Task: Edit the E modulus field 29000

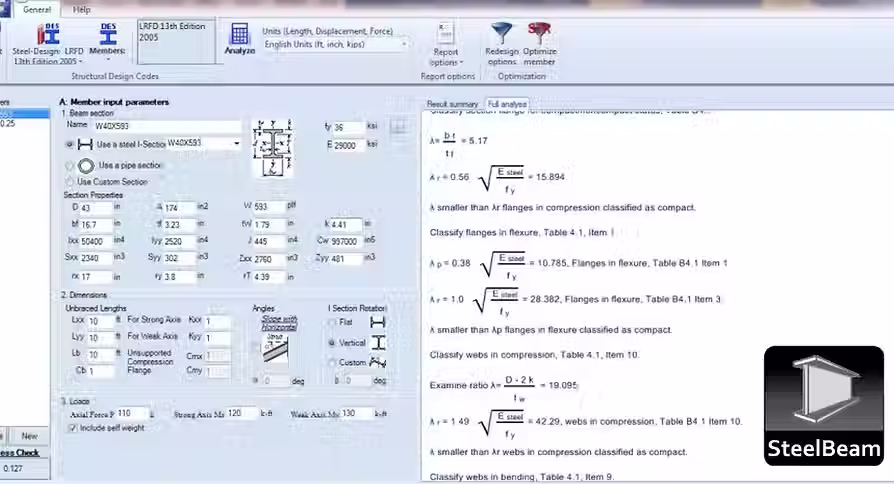Action: coord(348,145)
